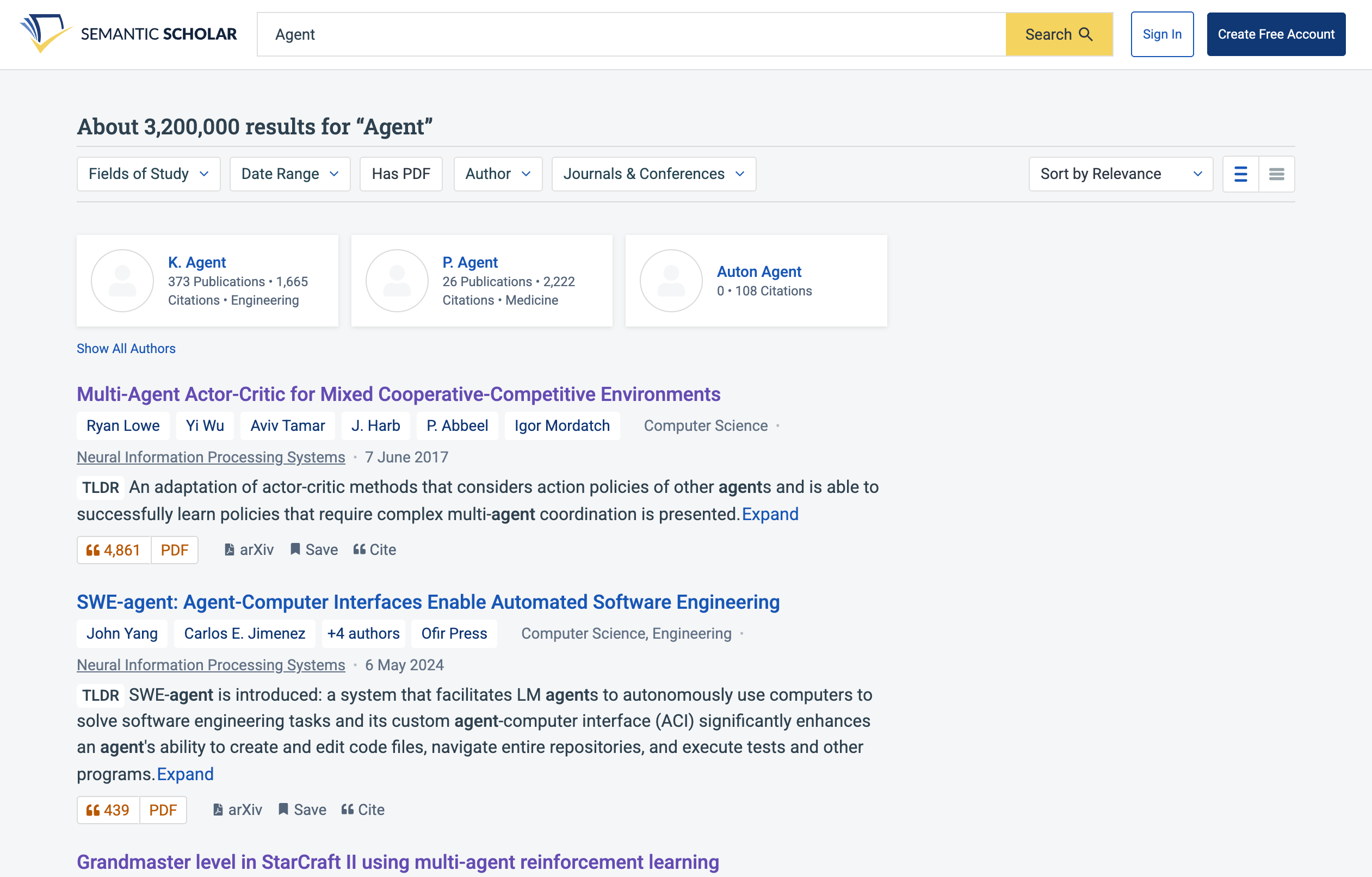Open the Journals & Conferences filter
This screenshot has width=1372, height=877.
pos(653,174)
